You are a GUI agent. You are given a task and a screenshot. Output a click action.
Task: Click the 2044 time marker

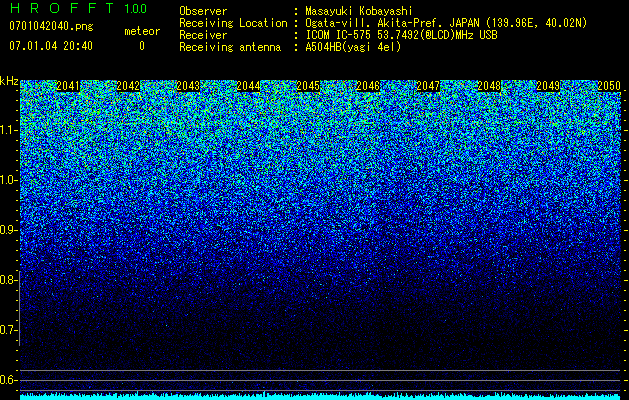248,86
